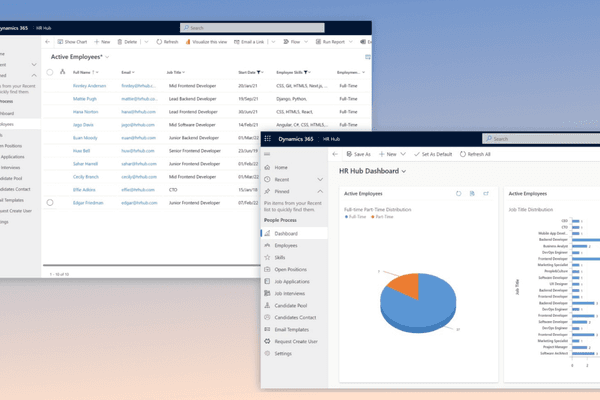Viewport: 600px width, 400px height.
Task: Select Employees in the dashboard window sidebar
Action: 286,245
